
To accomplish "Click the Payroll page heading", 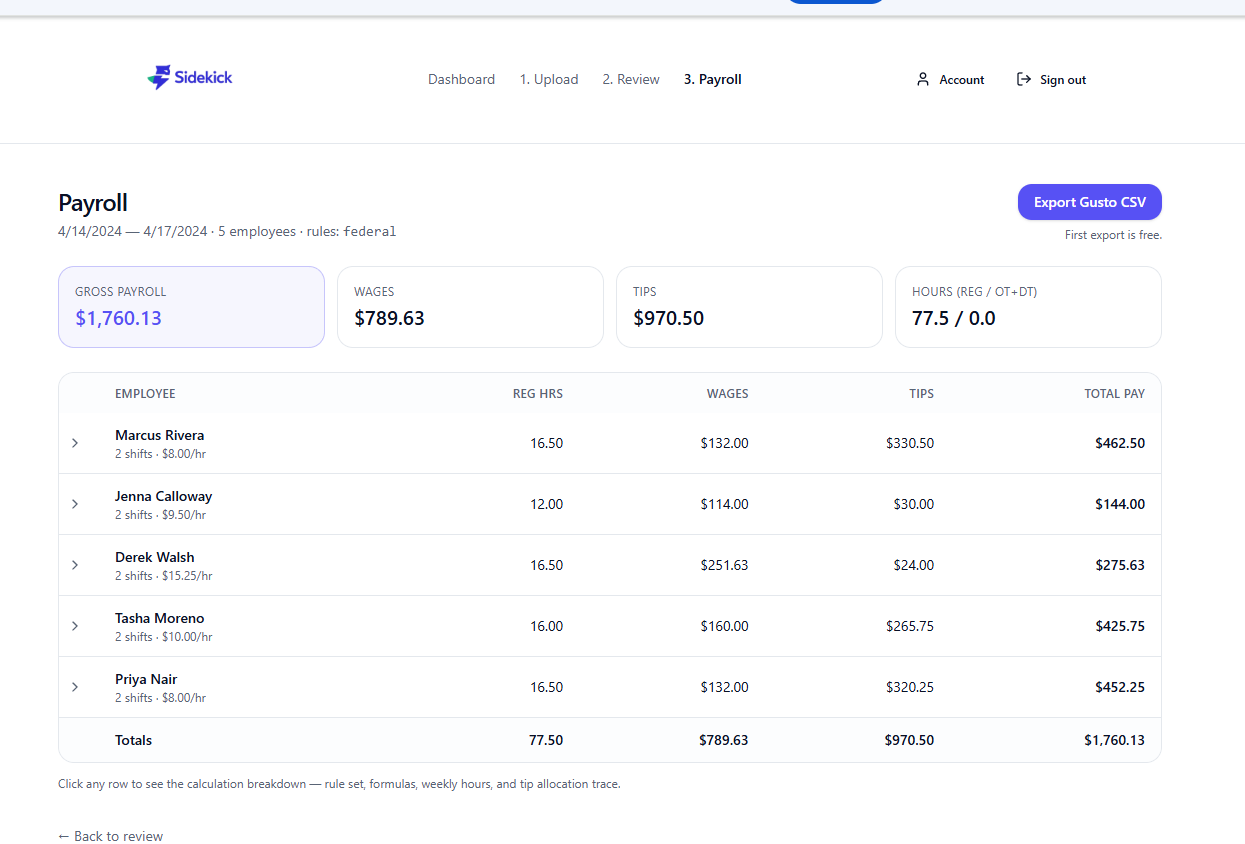I will [93, 203].
